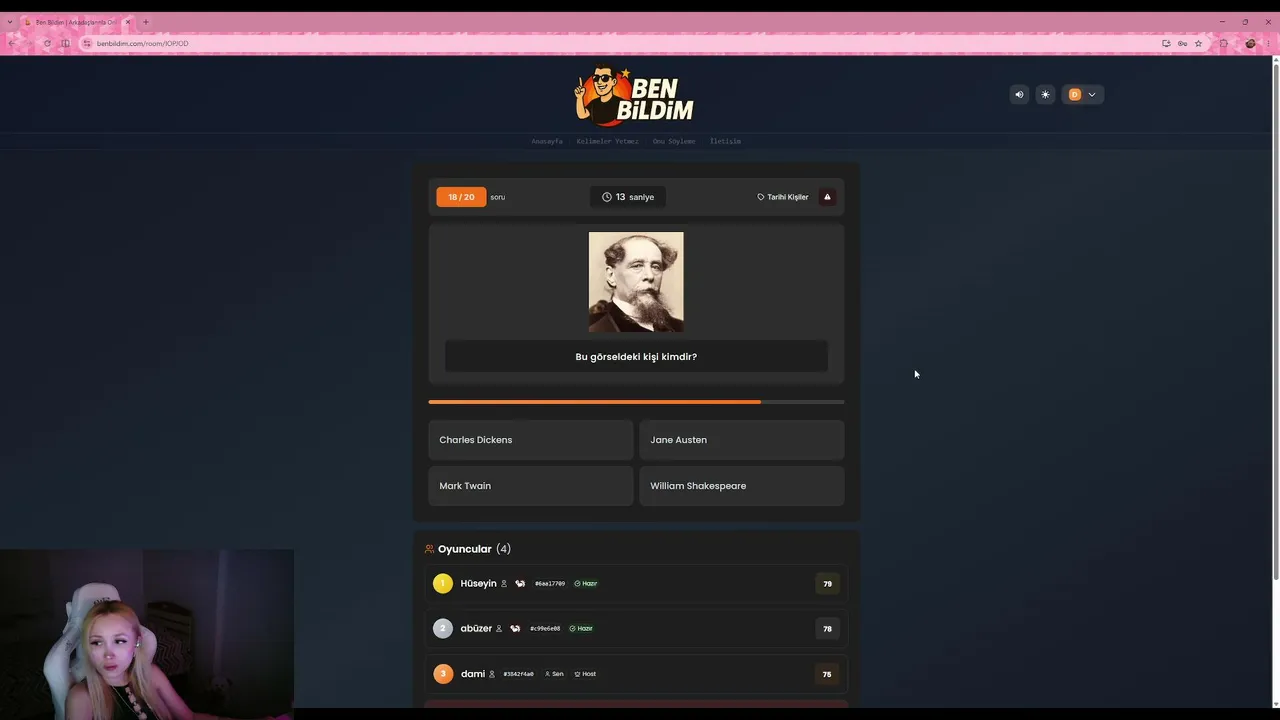1280x720 pixels.
Task: Click the Oyuncular (4) heading
Action: coord(475,549)
